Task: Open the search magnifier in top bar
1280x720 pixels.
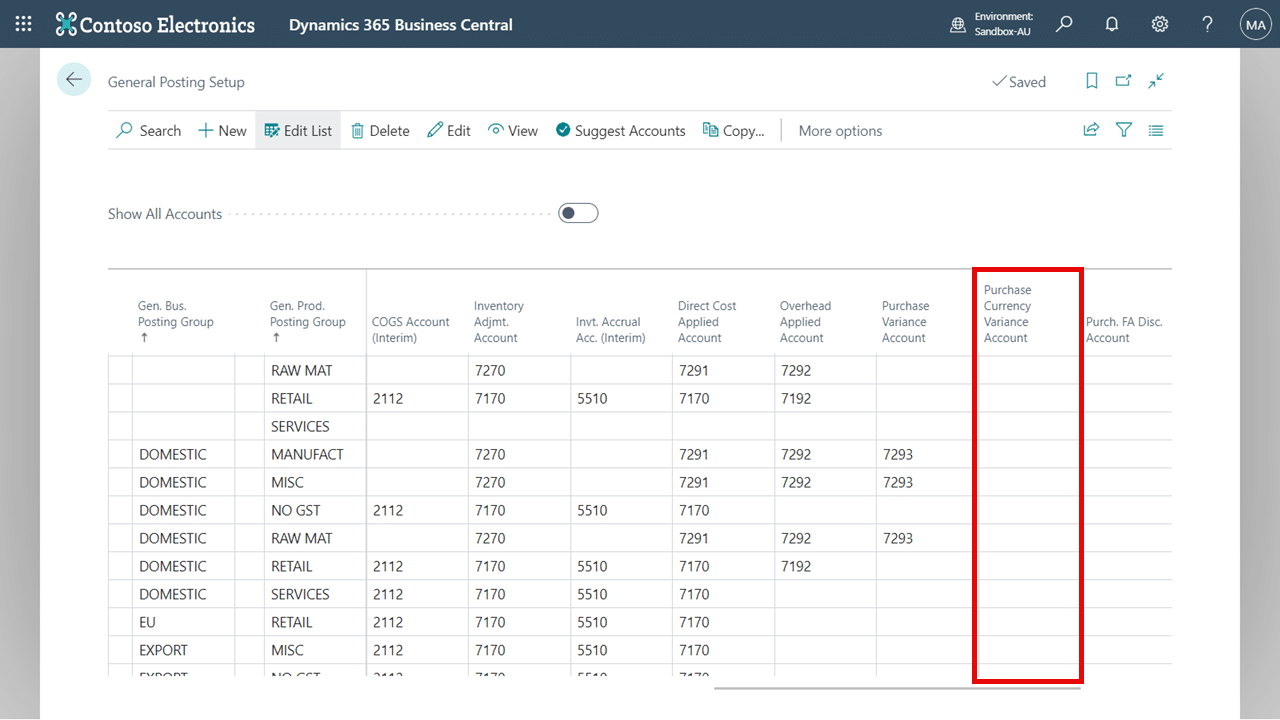Action: tap(1064, 24)
